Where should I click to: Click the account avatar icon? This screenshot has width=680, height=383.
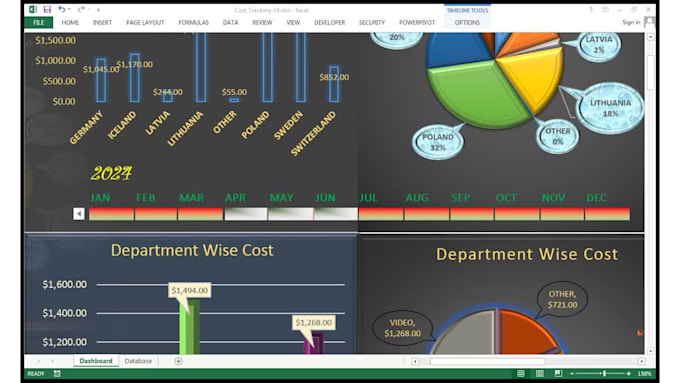click(x=649, y=22)
